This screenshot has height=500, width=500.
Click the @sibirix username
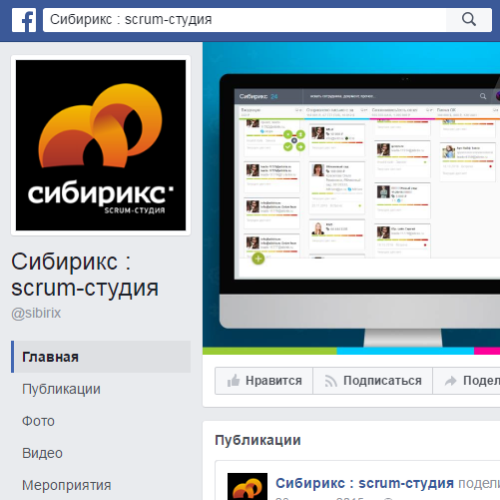coord(36,313)
